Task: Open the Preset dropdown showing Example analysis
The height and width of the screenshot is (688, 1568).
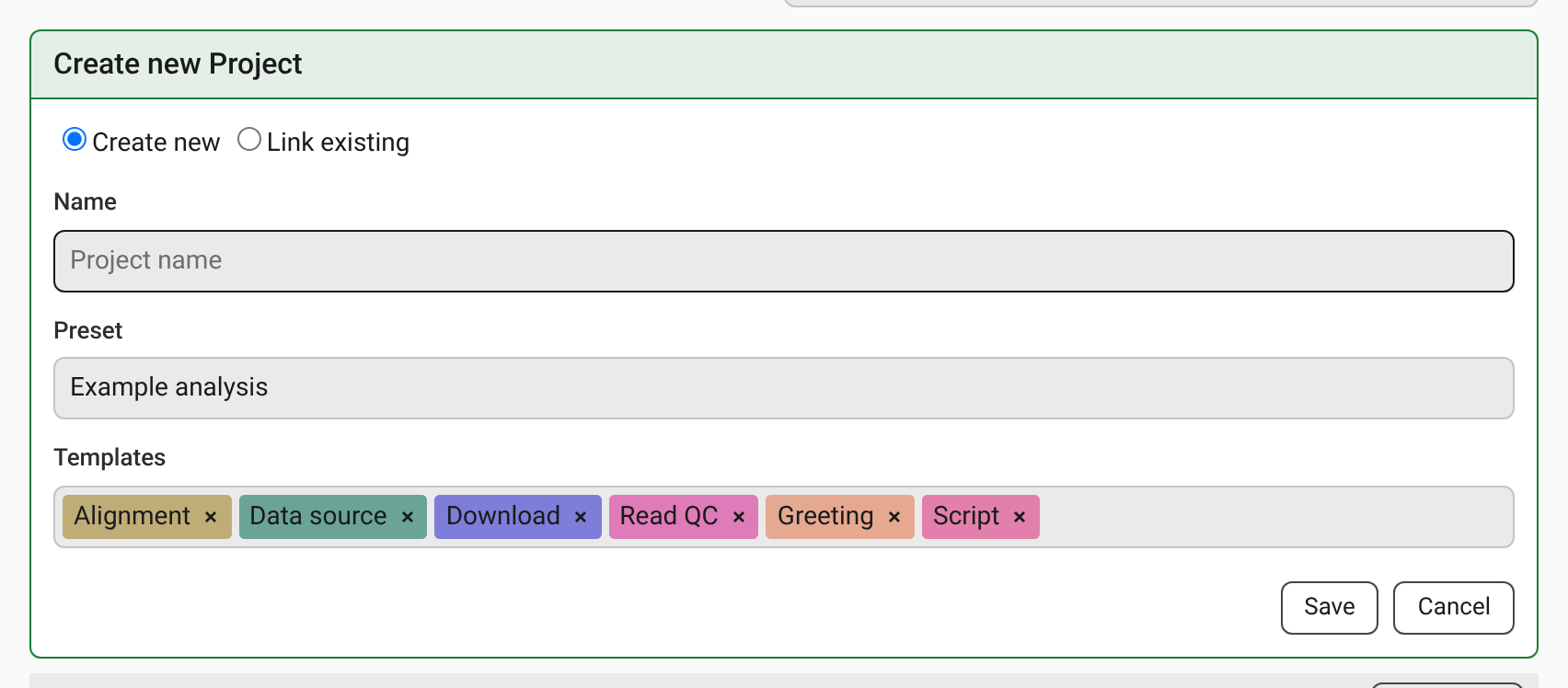Action: [x=784, y=388]
